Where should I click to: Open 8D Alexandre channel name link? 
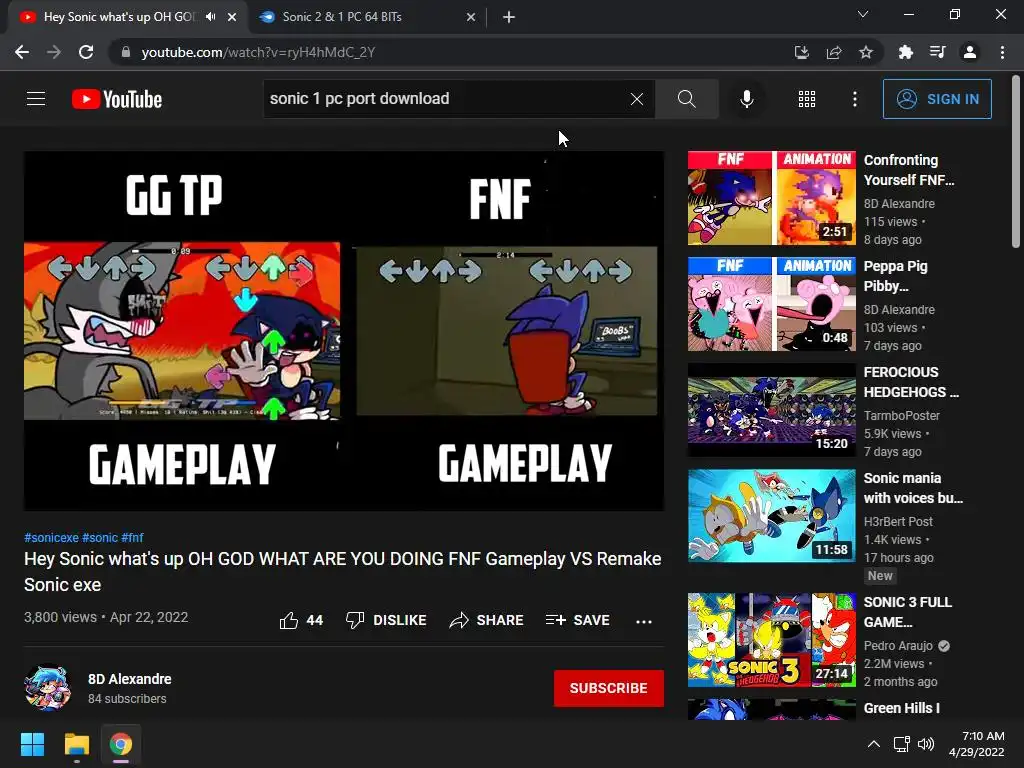(129, 679)
